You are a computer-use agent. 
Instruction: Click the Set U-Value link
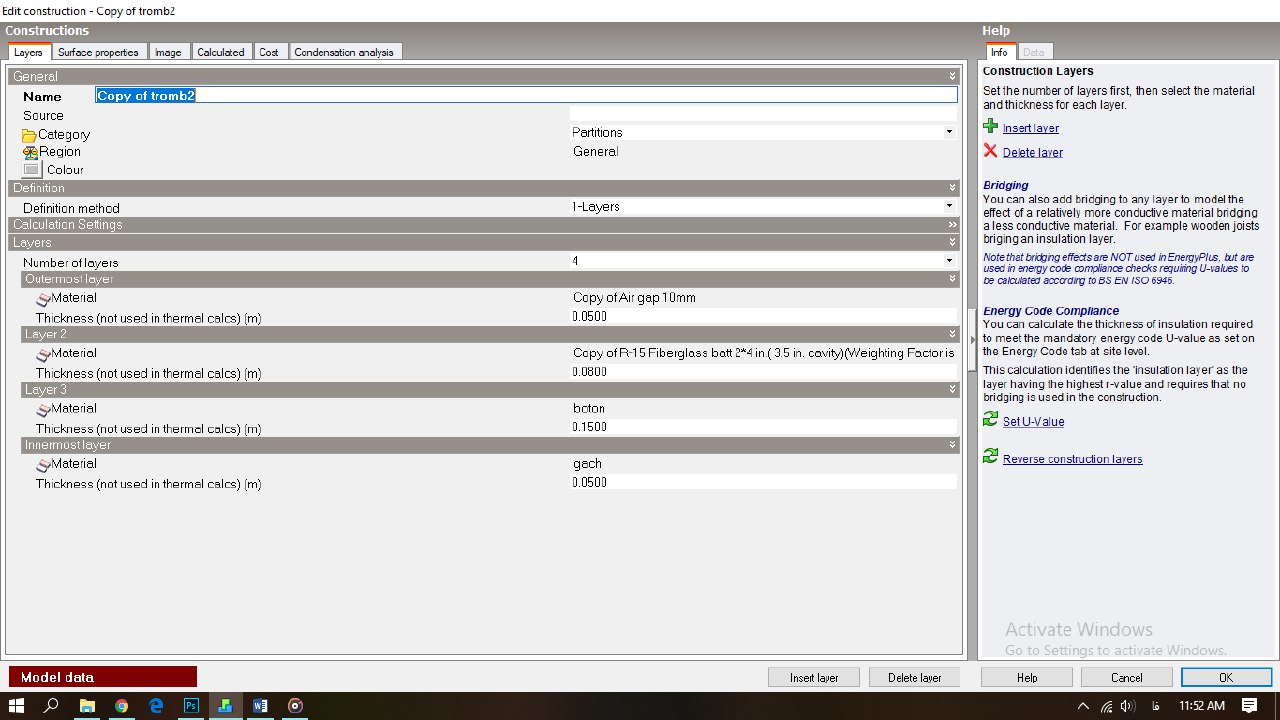click(x=1034, y=422)
